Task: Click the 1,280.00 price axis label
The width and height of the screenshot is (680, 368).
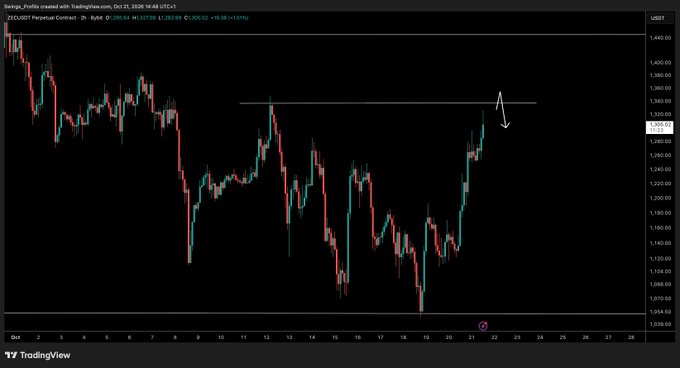Action: pos(660,141)
